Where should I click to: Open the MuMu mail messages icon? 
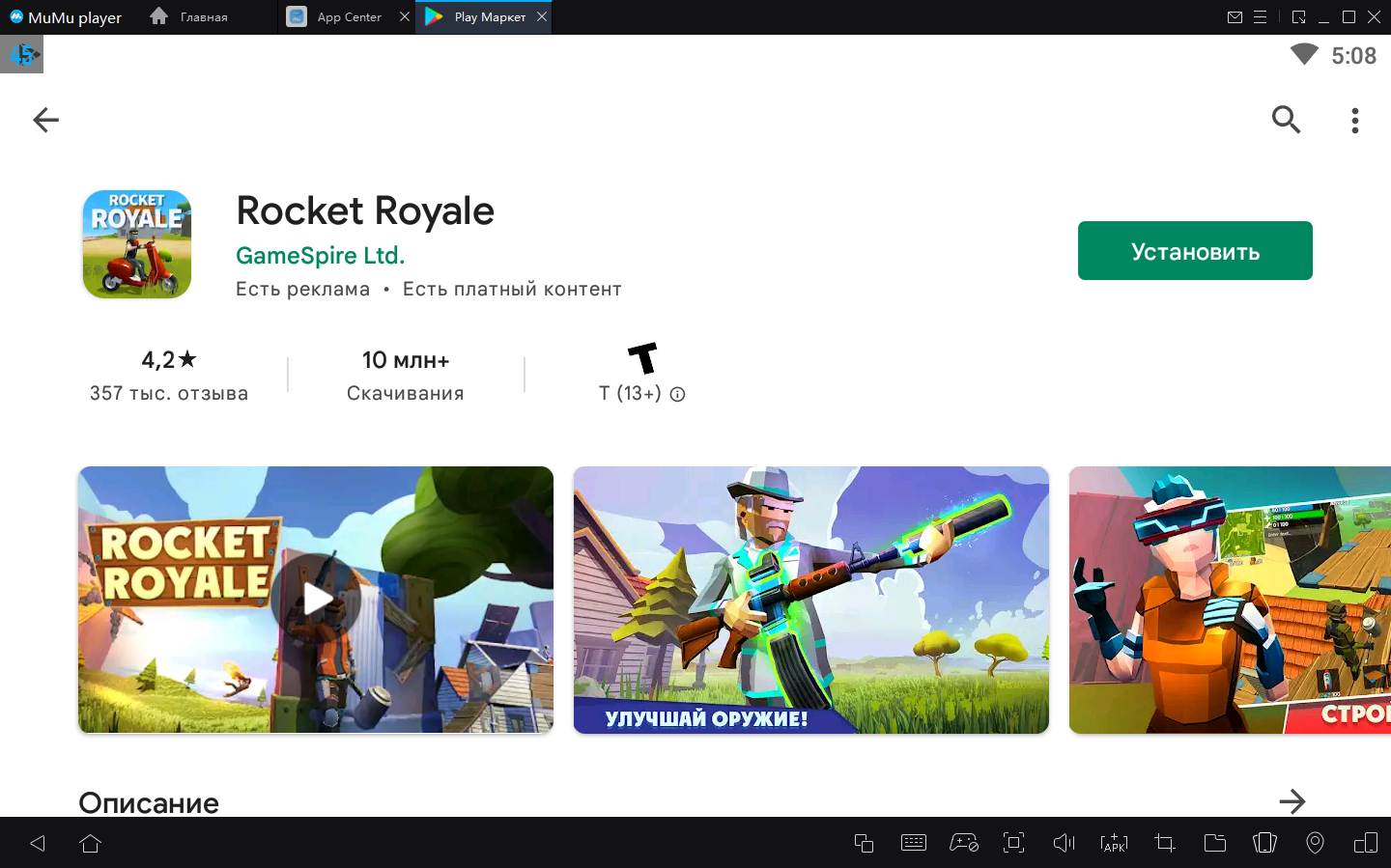(x=1235, y=17)
